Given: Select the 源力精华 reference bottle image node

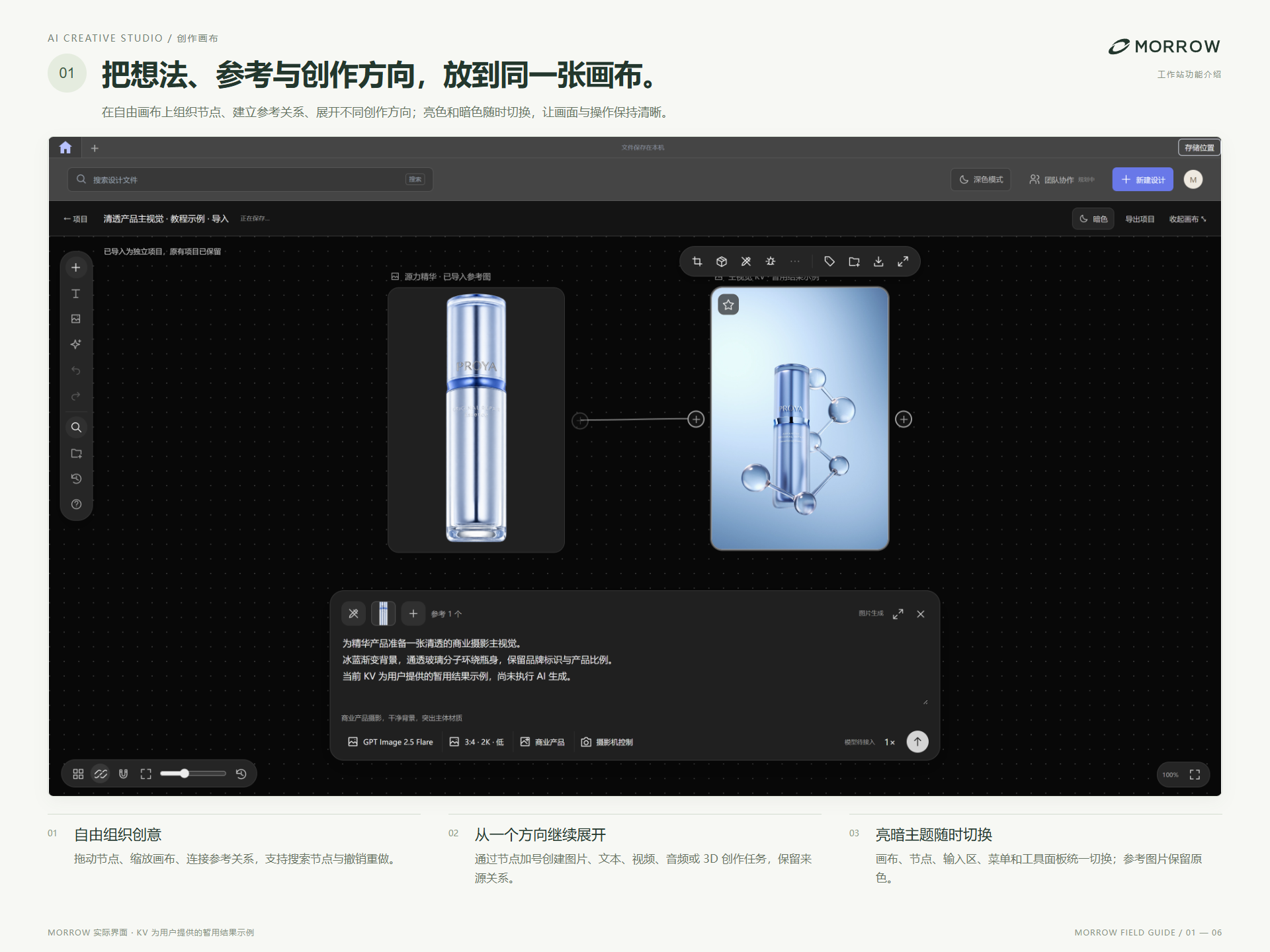Looking at the screenshot, I should tap(476, 420).
